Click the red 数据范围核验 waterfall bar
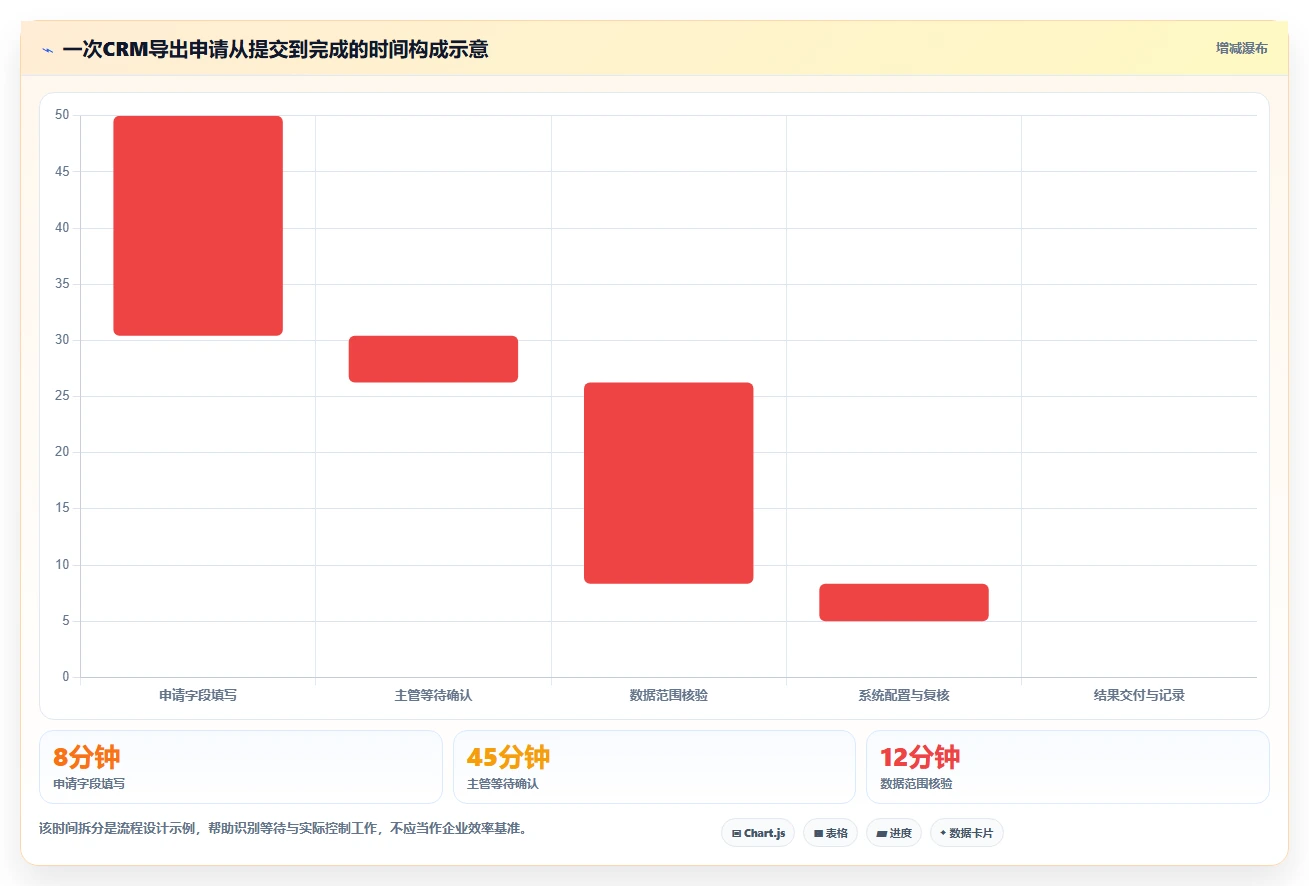The height and width of the screenshot is (886, 1309). point(668,483)
